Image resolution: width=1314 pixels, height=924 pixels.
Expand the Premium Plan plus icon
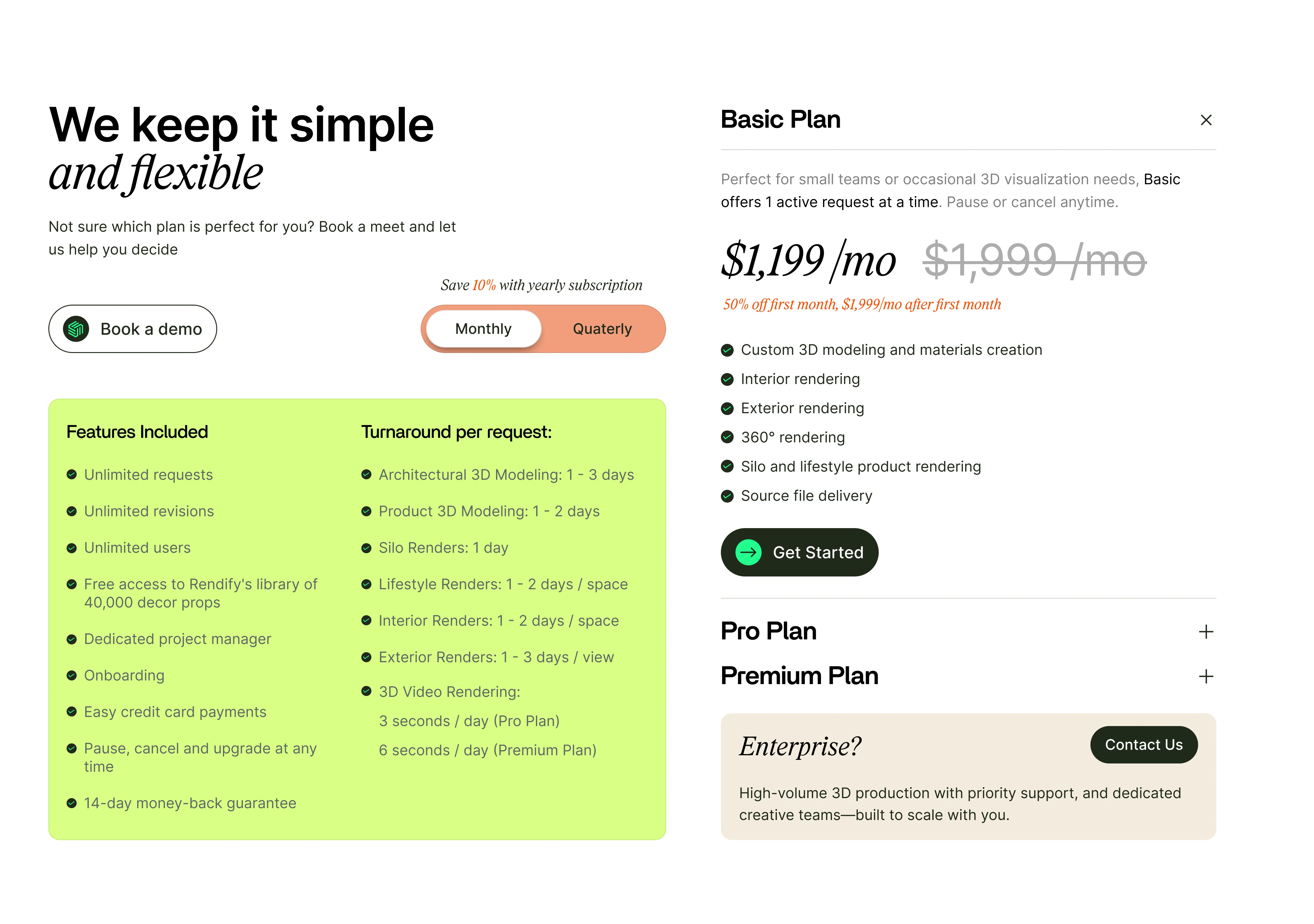(x=1206, y=676)
